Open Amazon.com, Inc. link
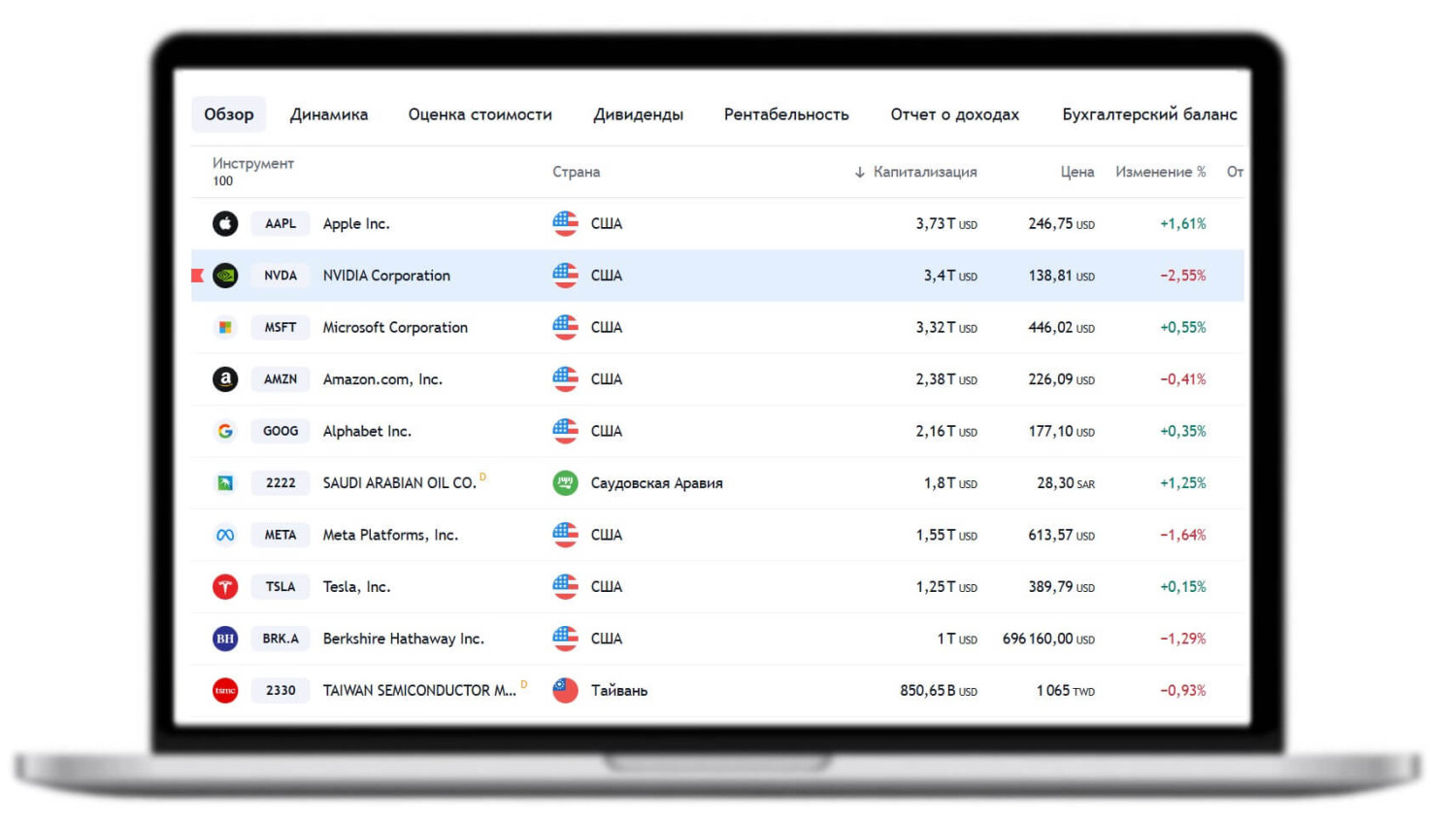The height and width of the screenshot is (819, 1456). pyautogui.click(x=382, y=379)
